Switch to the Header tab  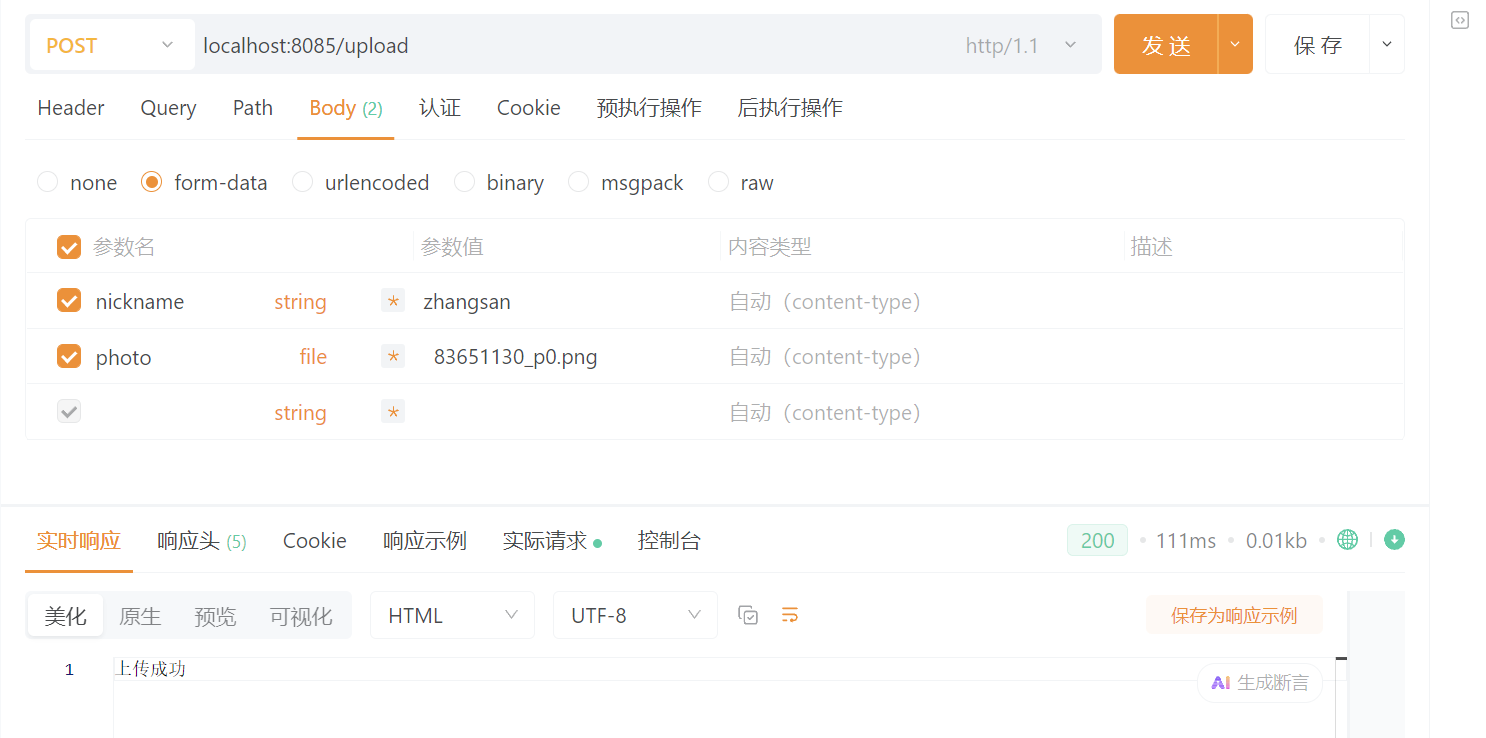point(71,108)
